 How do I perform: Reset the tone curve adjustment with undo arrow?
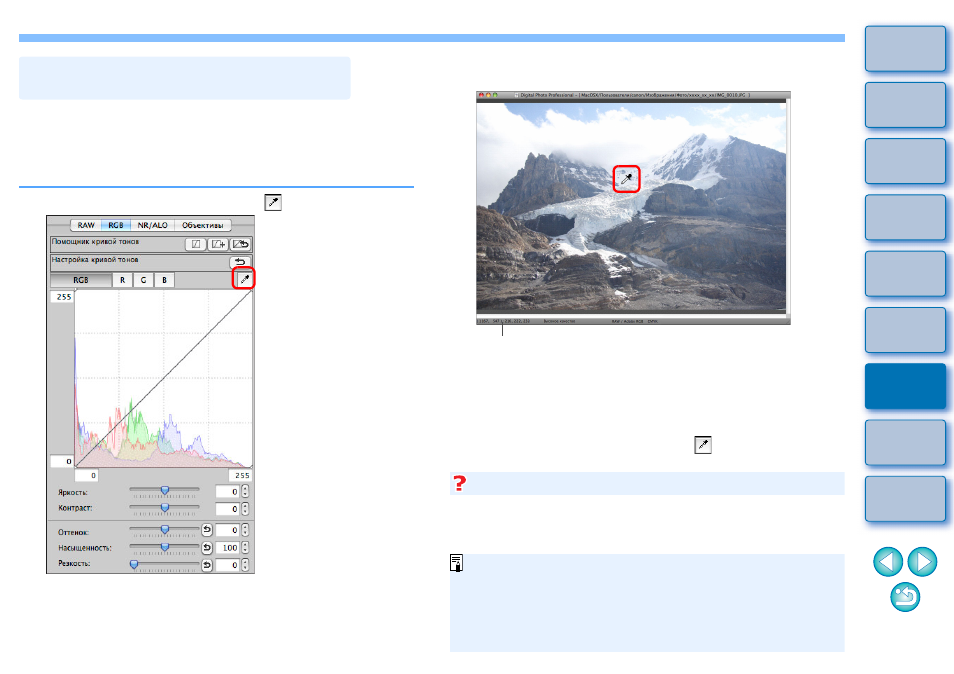click(x=240, y=262)
